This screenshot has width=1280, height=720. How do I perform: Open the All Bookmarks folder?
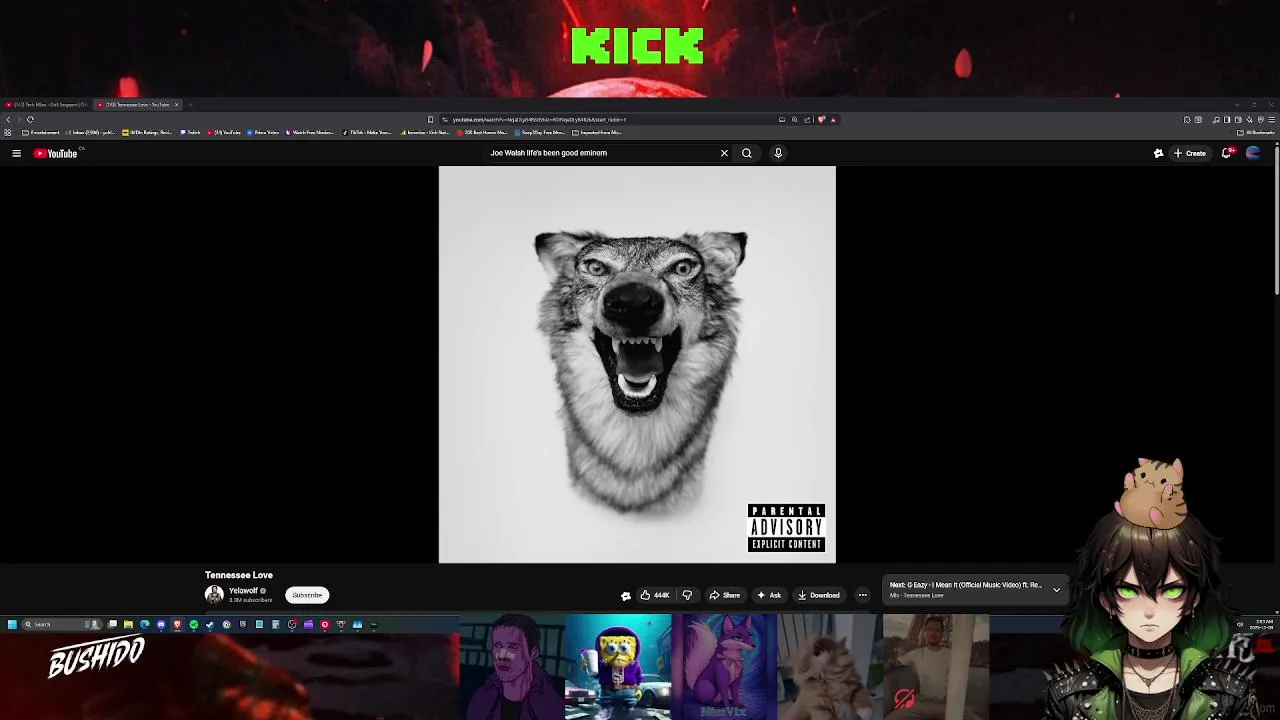[1257, 132]
